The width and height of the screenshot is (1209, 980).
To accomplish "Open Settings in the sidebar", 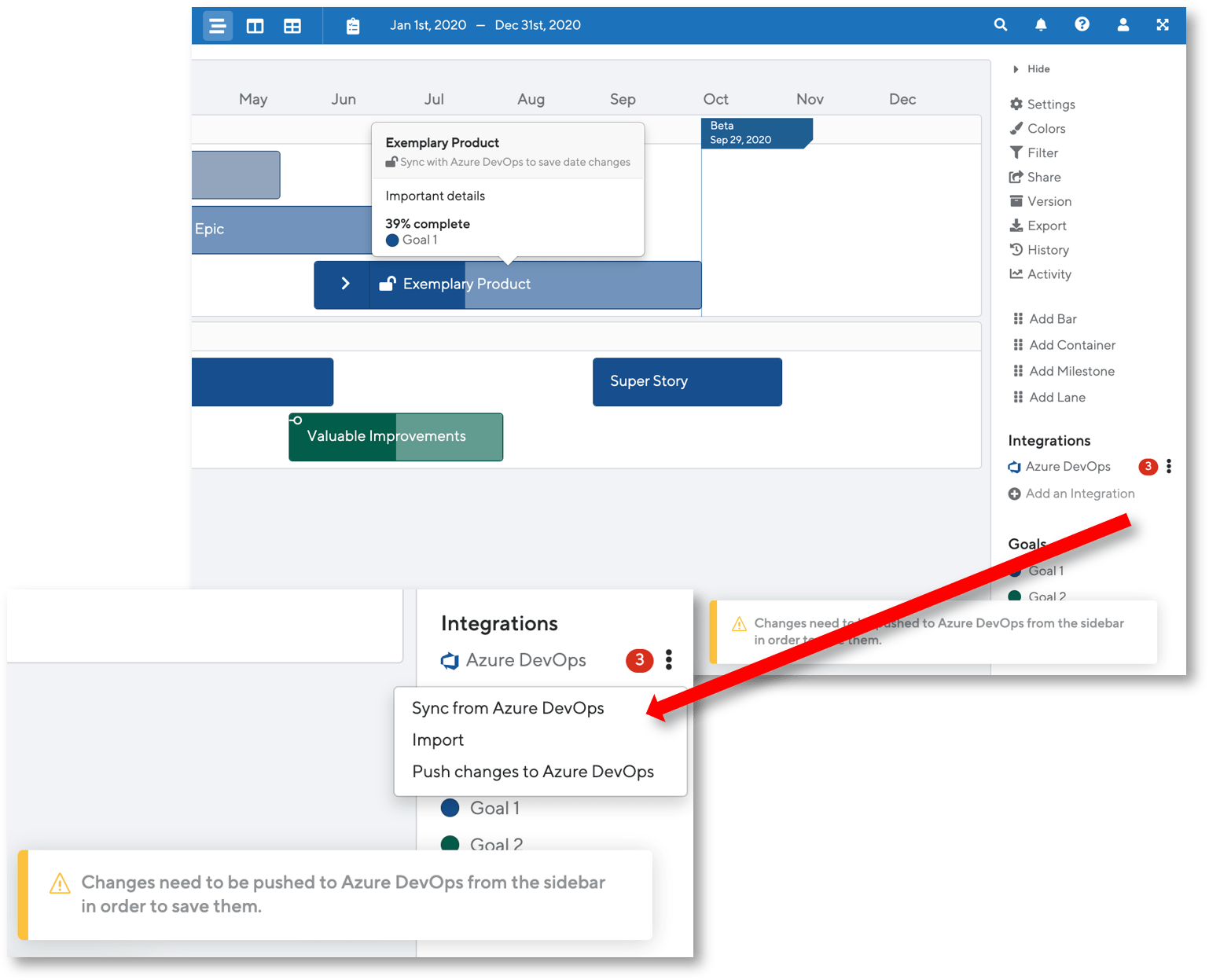I will [x=1042, y=105].
